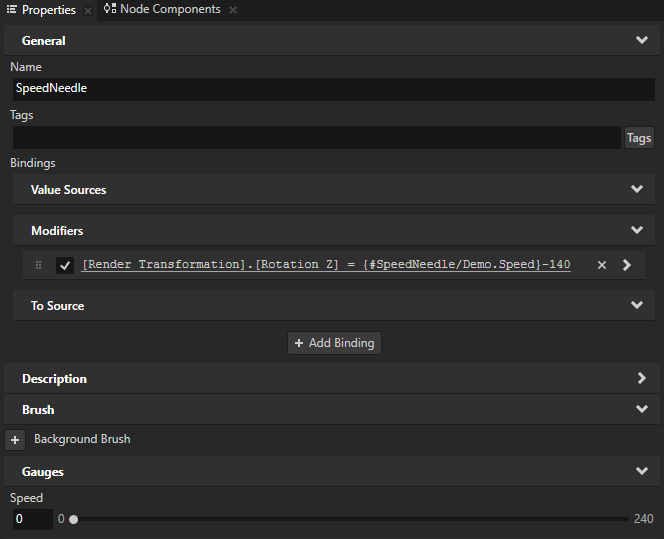Open the Node Components tab
The width and height of the screenshot is (664, 539).
tap(170, 9)
